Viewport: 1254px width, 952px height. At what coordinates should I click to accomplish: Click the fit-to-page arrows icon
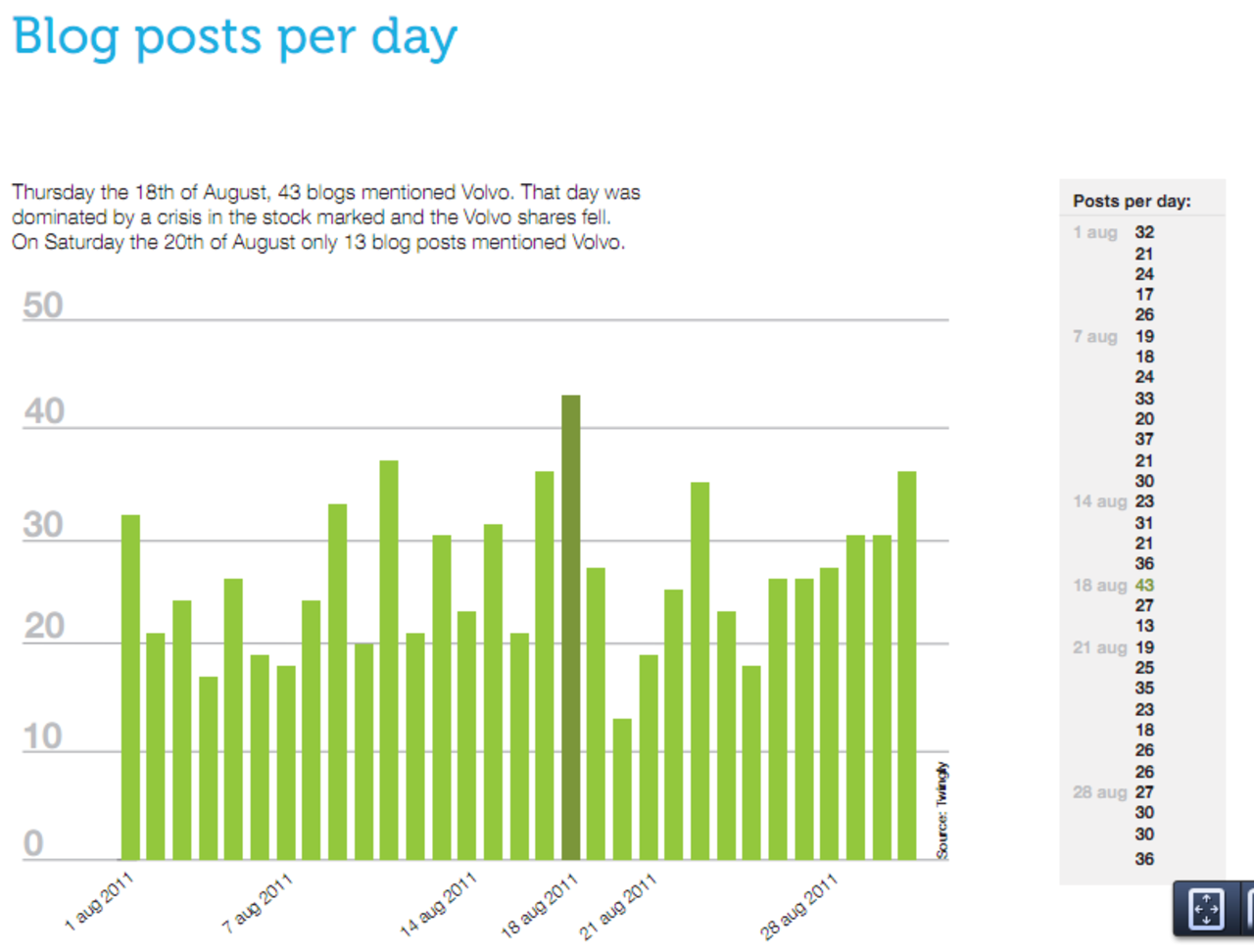[x=1206, y=909]
